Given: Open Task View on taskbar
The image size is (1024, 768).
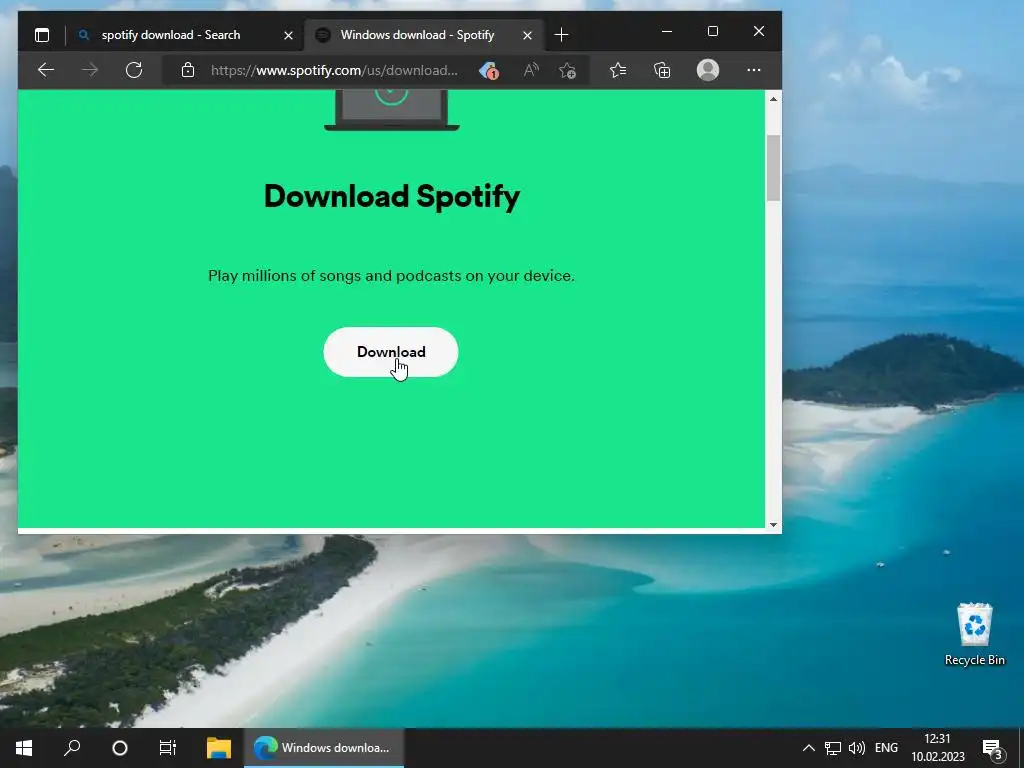Looking at the screenshot, I should point(168,748).
